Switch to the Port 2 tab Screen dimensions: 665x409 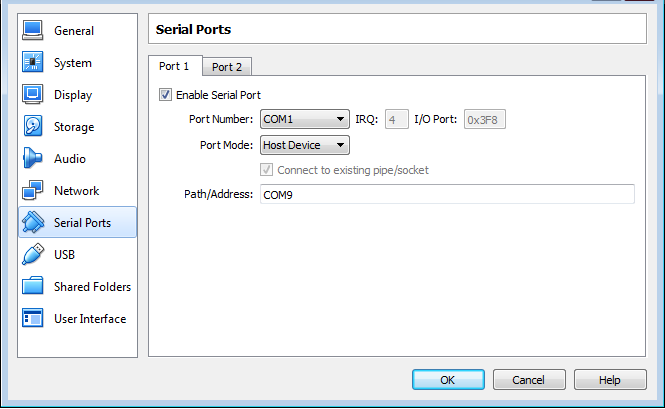pos(227,67)
